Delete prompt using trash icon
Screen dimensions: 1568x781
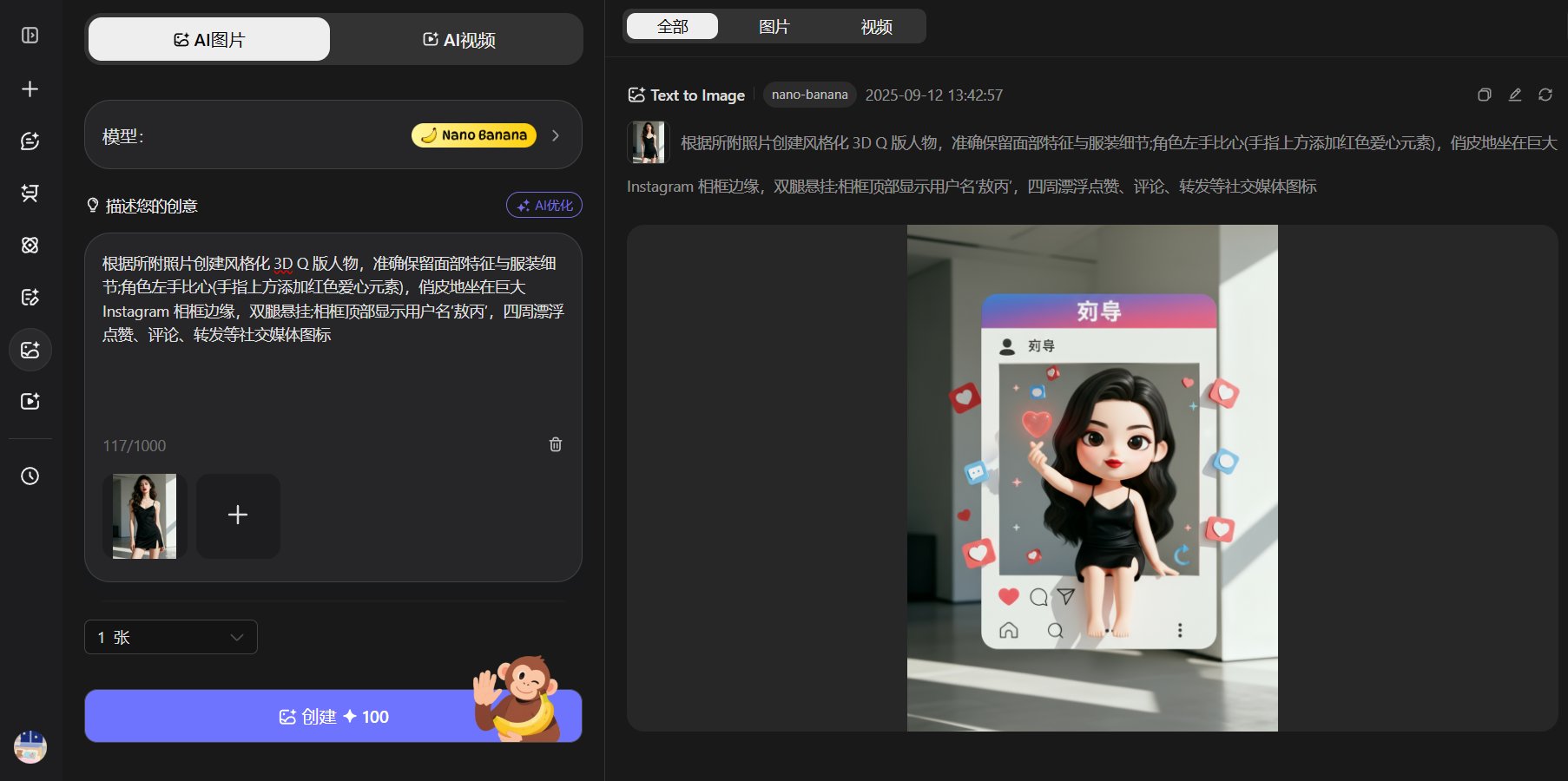[x=556, y=444]
